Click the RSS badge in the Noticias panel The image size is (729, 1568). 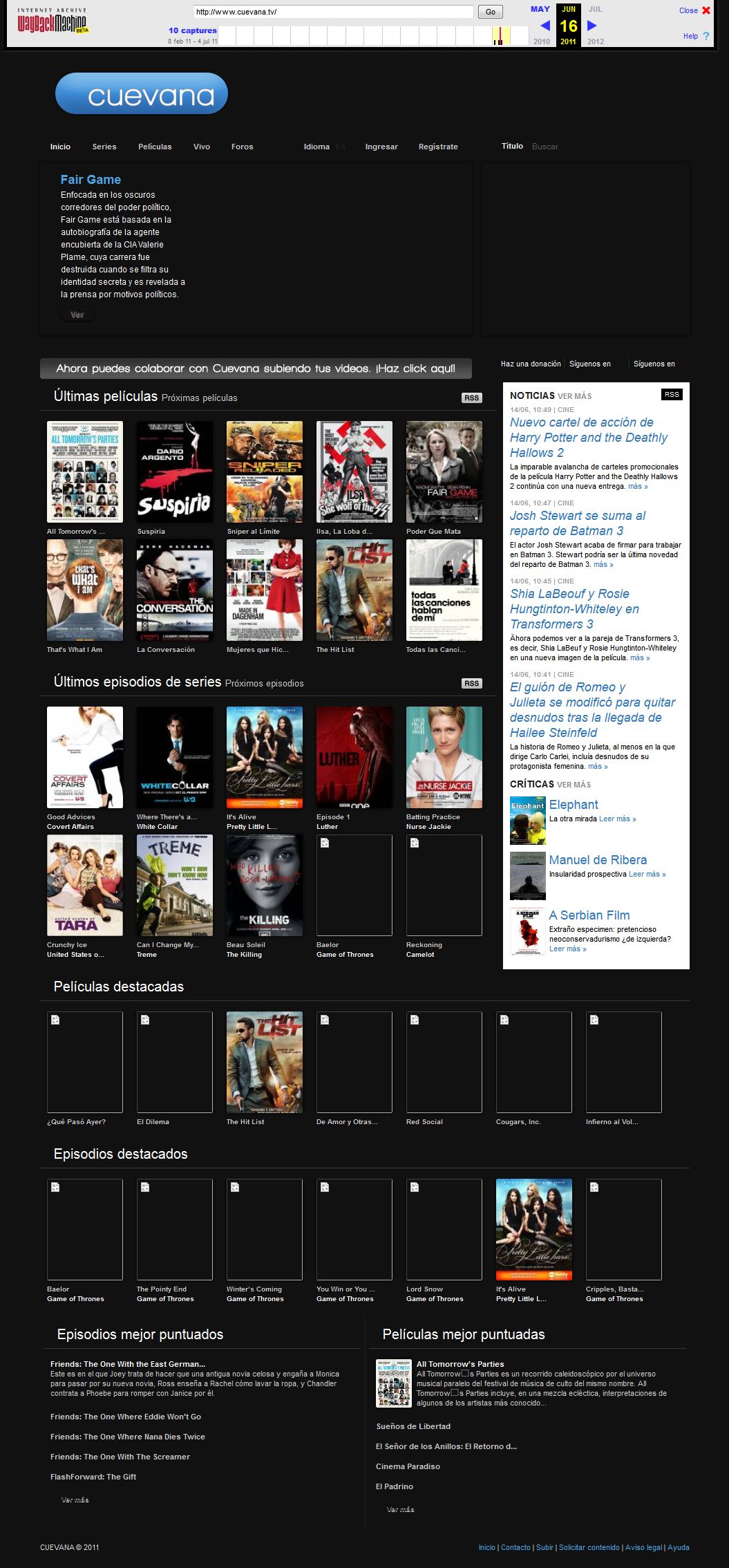[x=672, y=394]
